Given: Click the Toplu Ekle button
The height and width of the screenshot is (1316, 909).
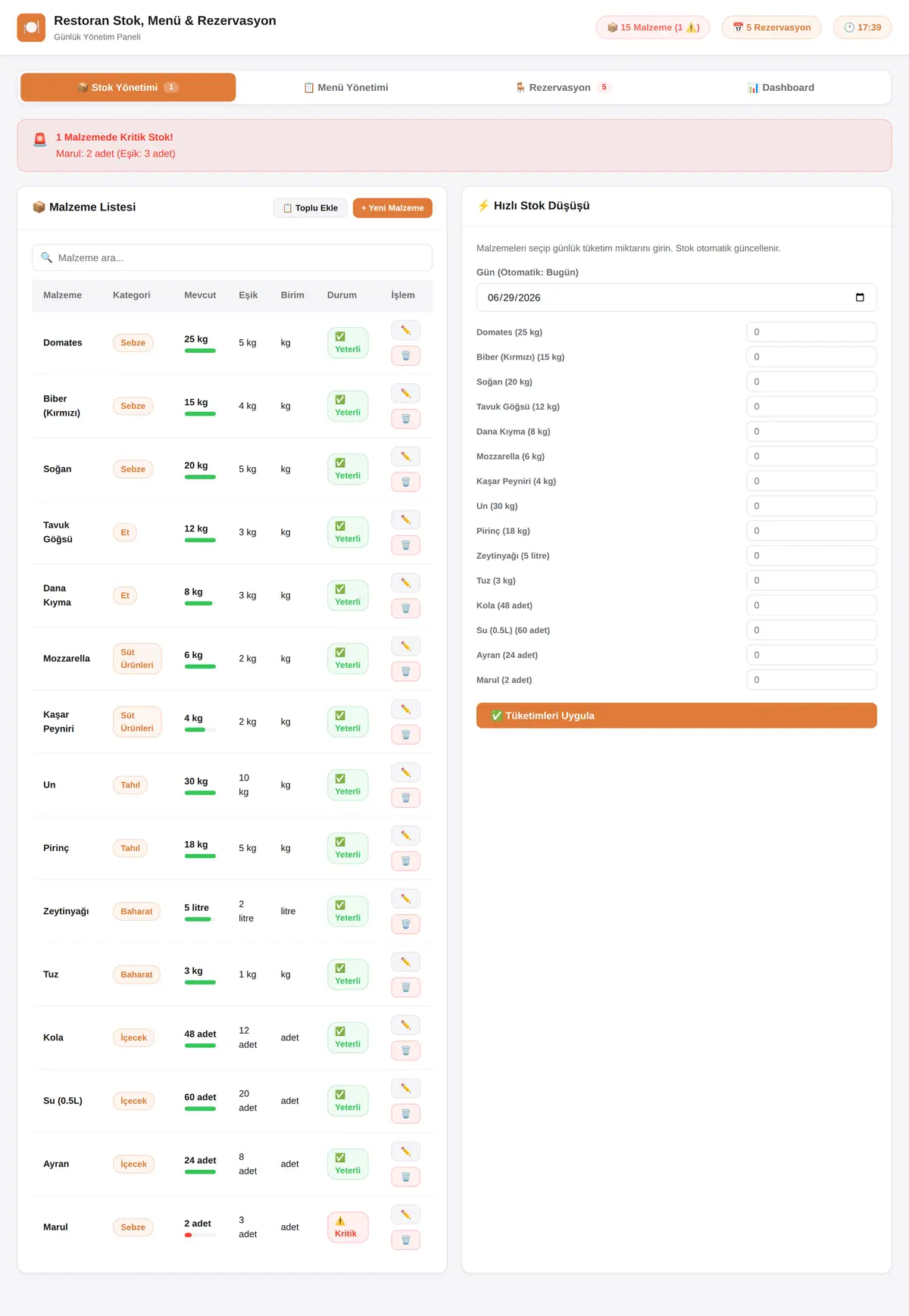Looking at the screenshot, I should 310,207.
